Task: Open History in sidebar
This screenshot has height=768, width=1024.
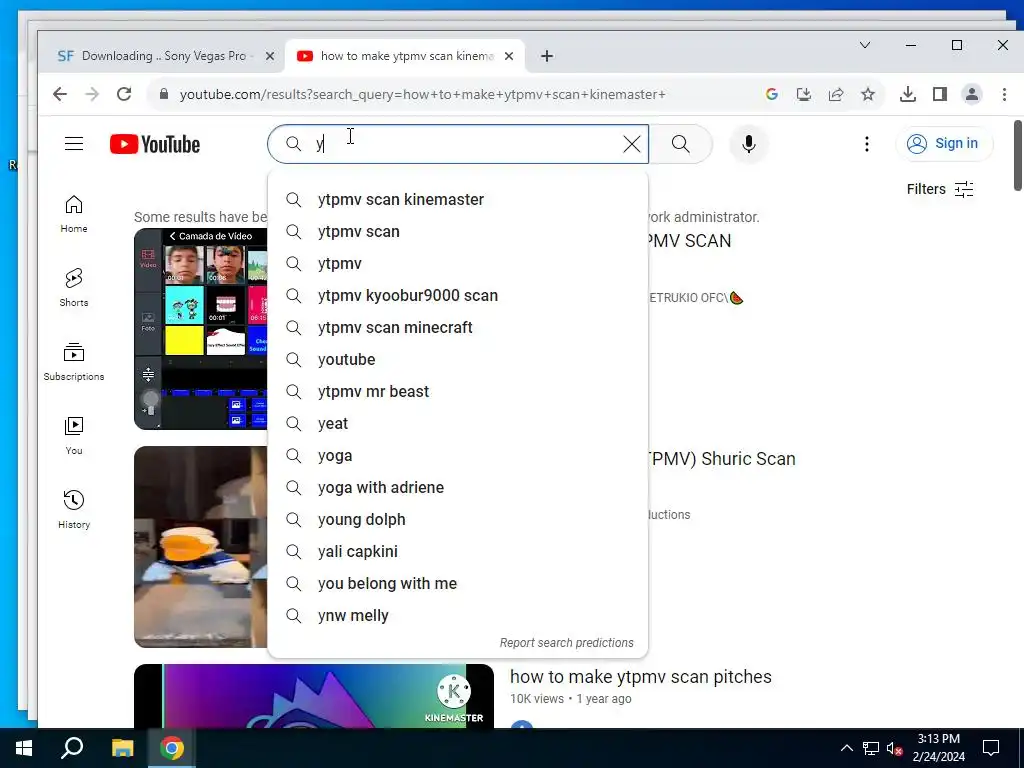Action: point(74,509)
